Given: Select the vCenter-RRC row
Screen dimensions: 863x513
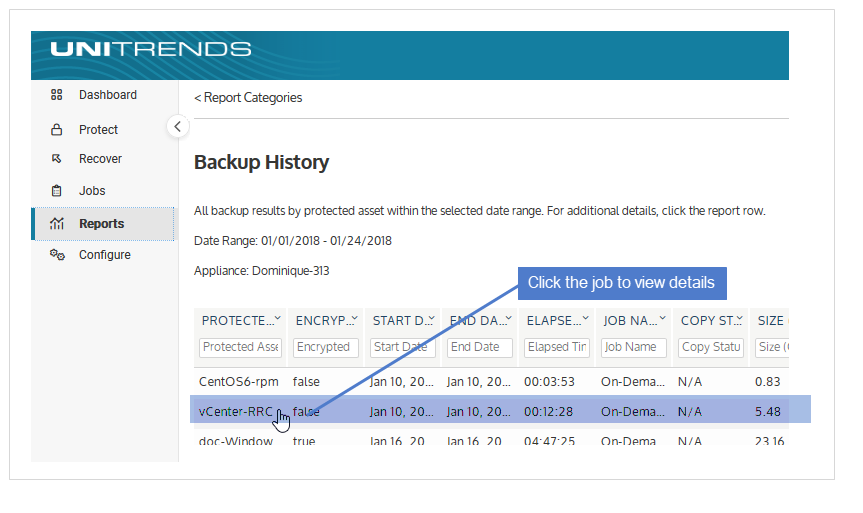Looking at the screenshot, I should pos(491,411).
